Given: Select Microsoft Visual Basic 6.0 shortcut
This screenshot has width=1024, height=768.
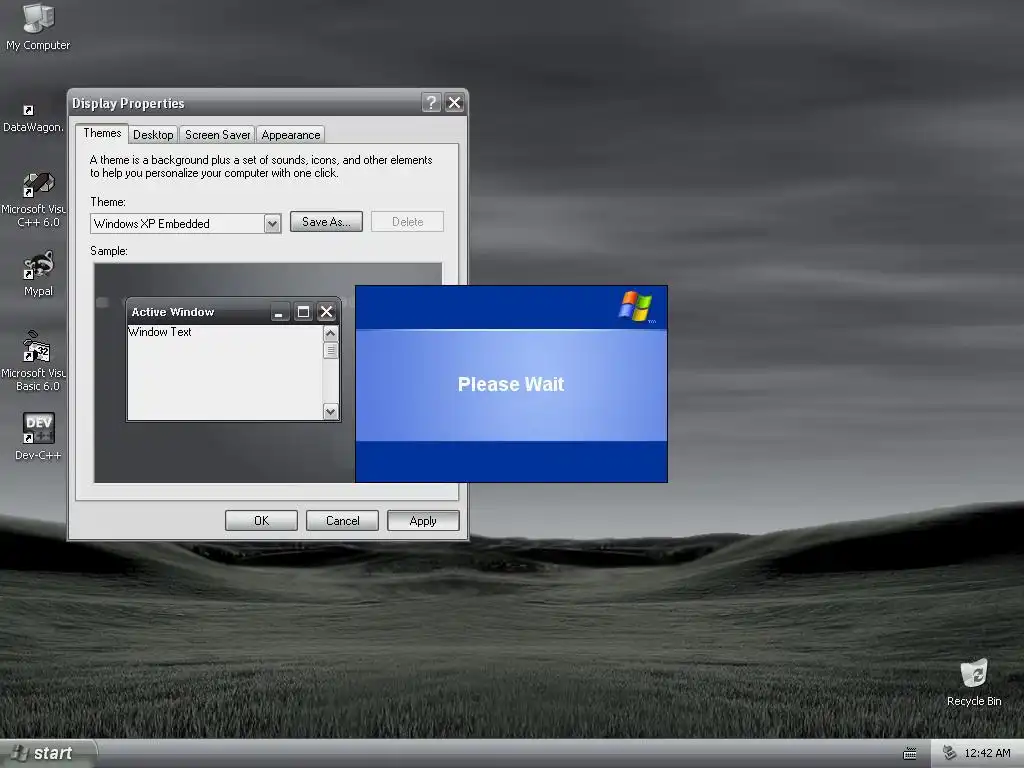Looking at the screenshot, I should (34, 360).
